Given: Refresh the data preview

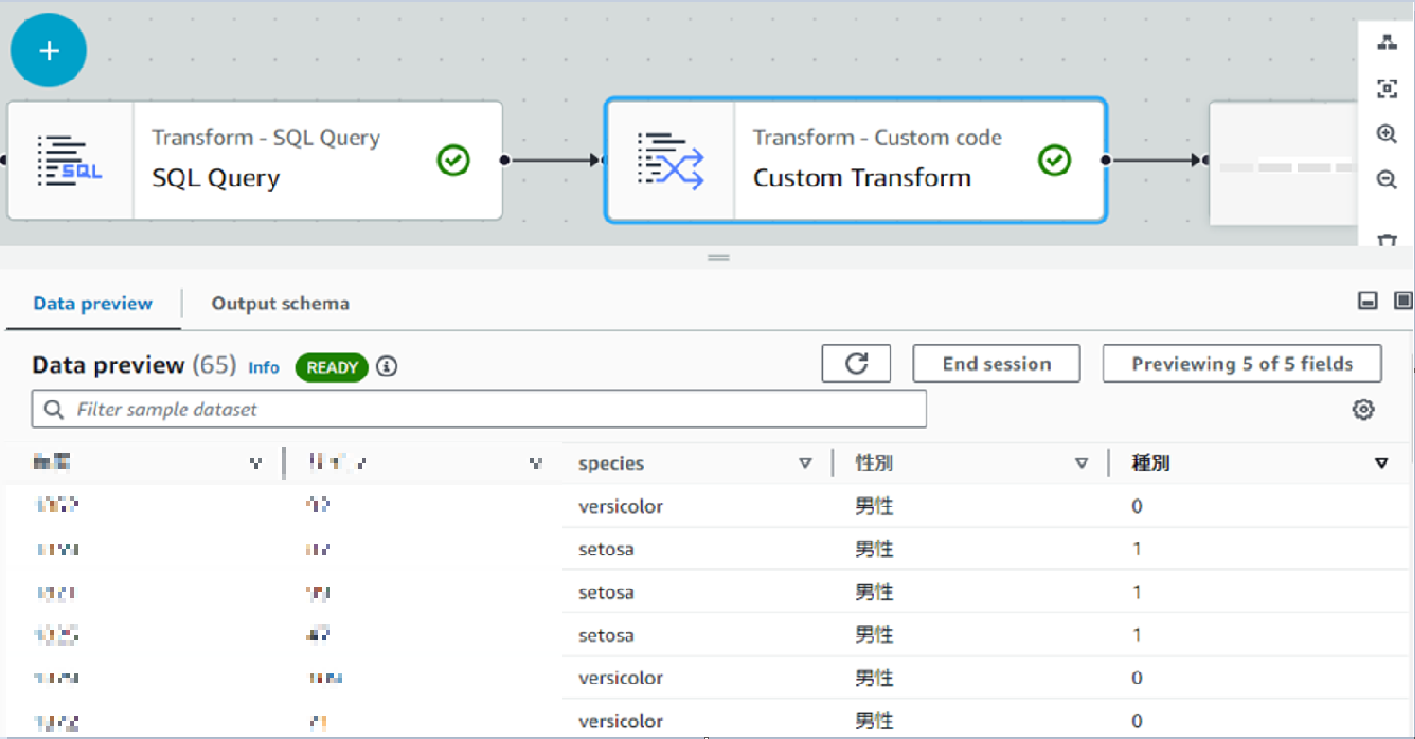Looking at the screenshot, I should [856, 364].
